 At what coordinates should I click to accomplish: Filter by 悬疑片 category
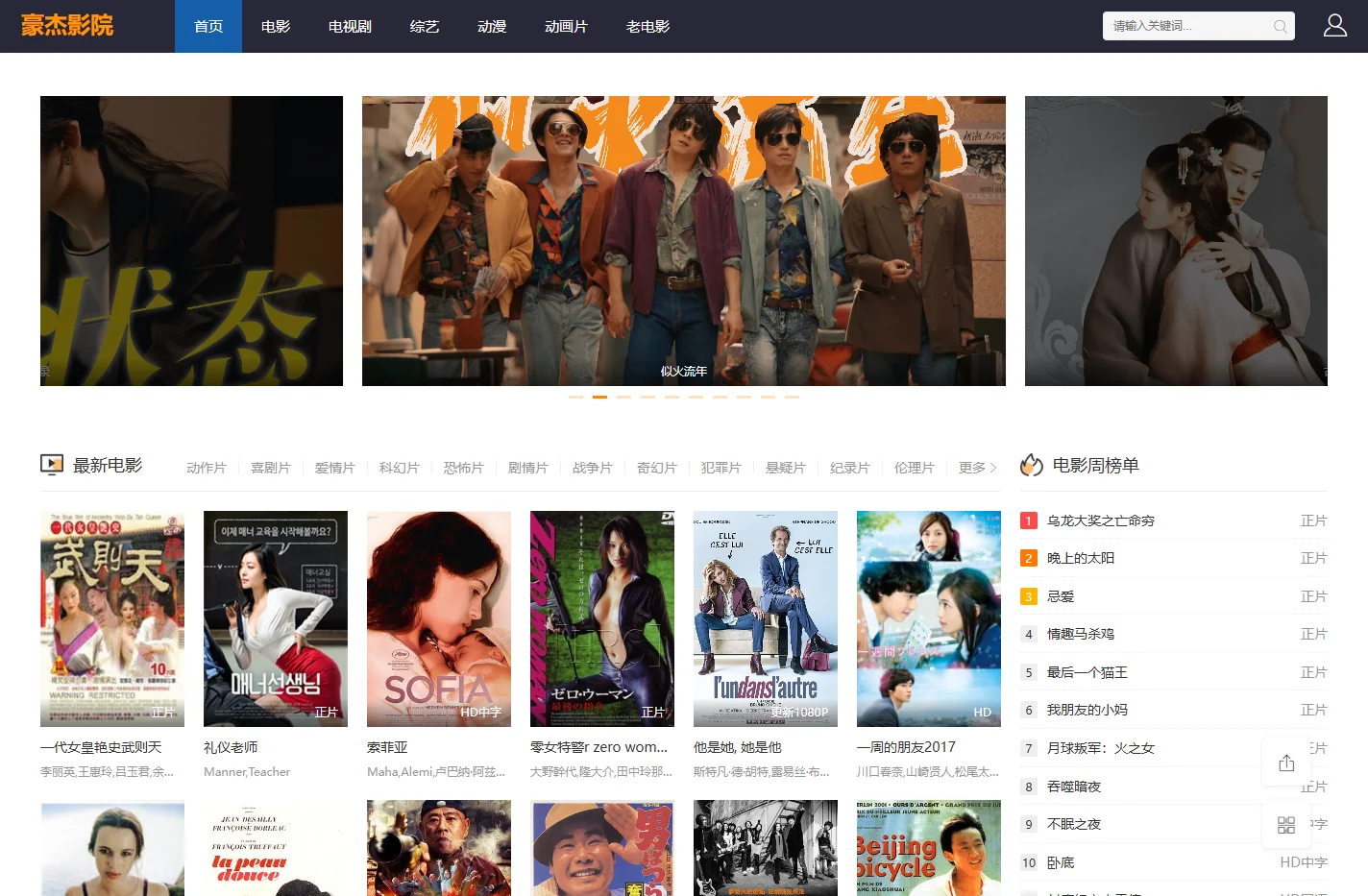click(786, 468)
